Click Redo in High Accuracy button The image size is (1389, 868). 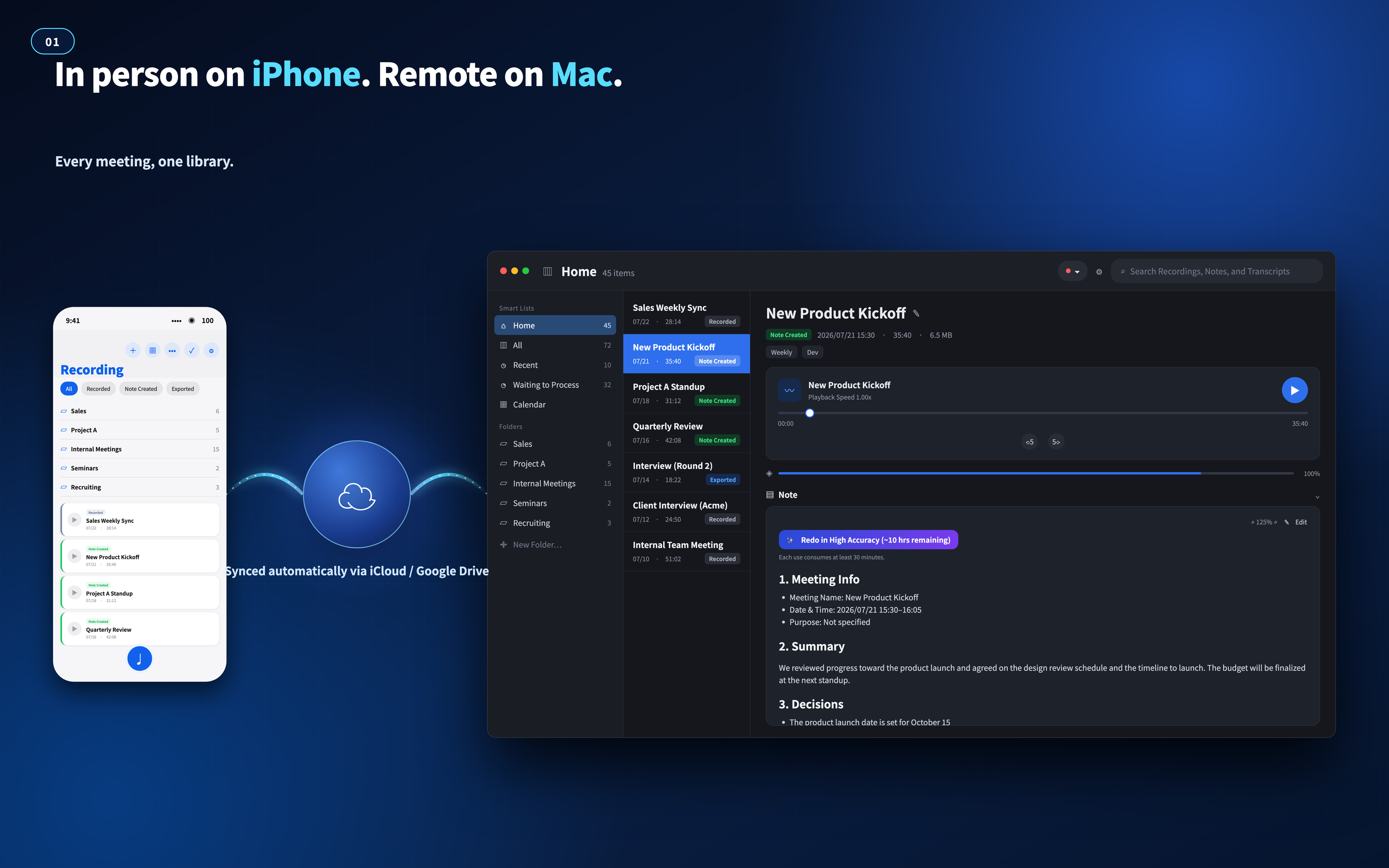869,540
